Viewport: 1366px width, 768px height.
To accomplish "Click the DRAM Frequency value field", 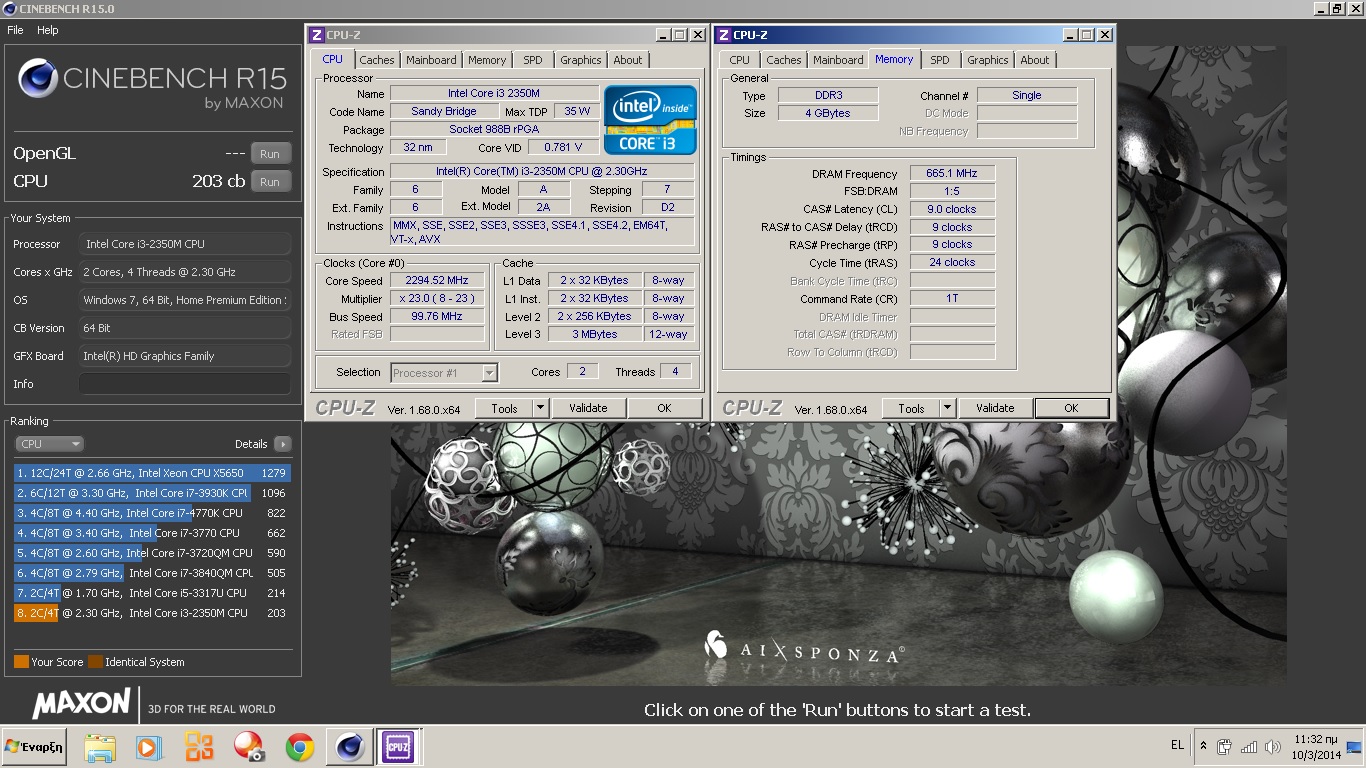I will 952,174.
